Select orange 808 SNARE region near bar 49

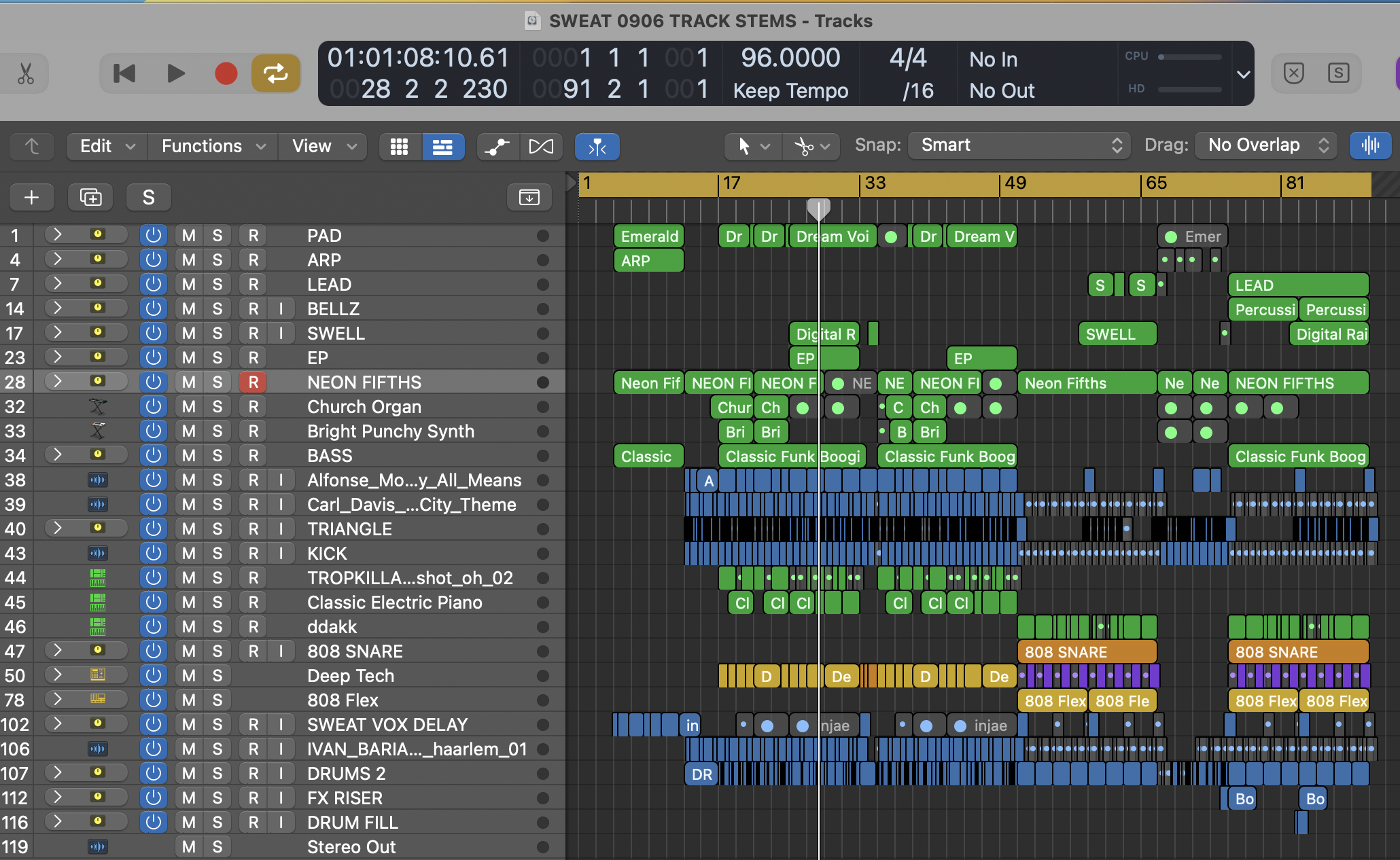(1087, 652)
